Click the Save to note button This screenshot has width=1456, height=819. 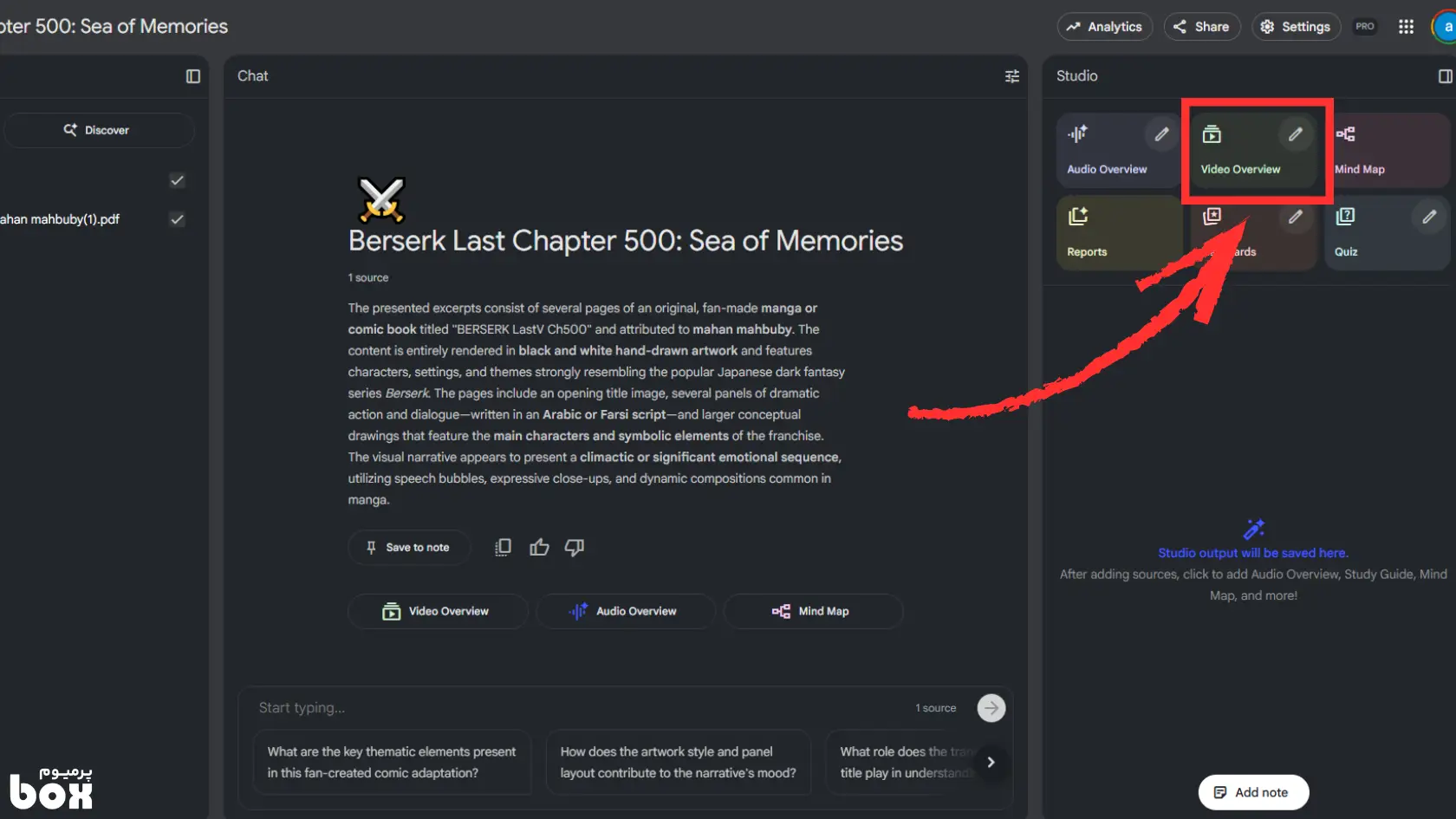tap(408, 548)
